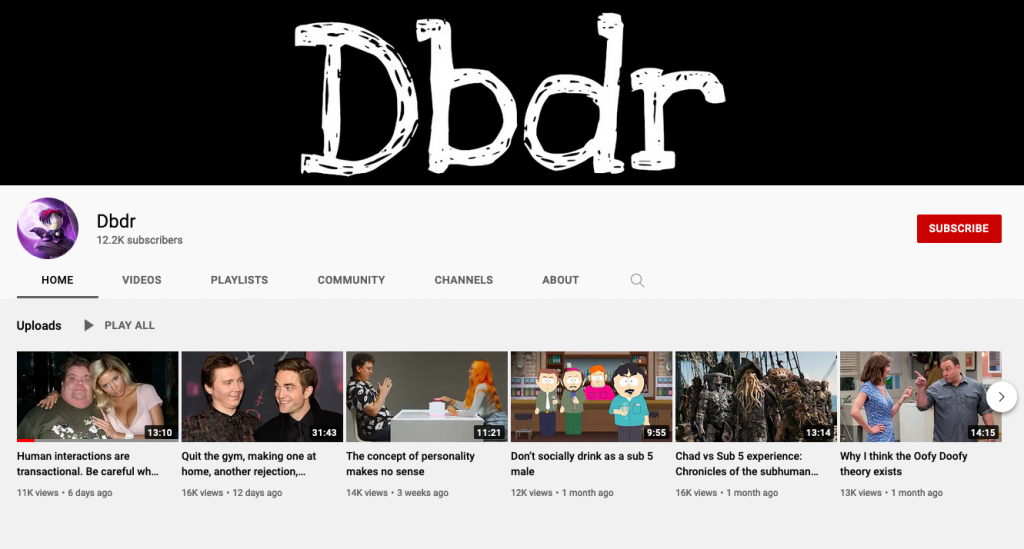Click 'Chad vs Sub 5 experience' title
Screen dimensions: 1024x549
[746, 464]
